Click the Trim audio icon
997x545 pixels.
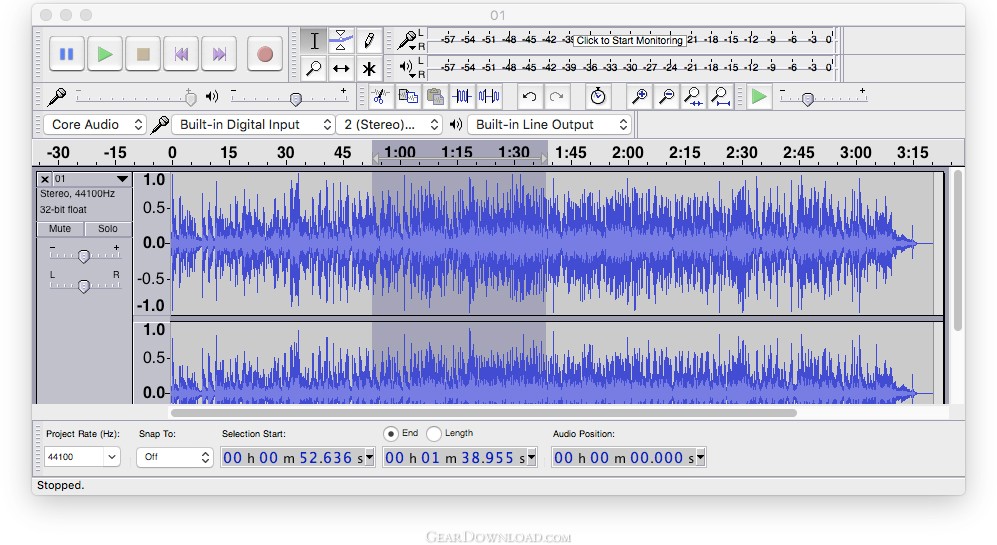pyautogui.click(x=462, y=97)
